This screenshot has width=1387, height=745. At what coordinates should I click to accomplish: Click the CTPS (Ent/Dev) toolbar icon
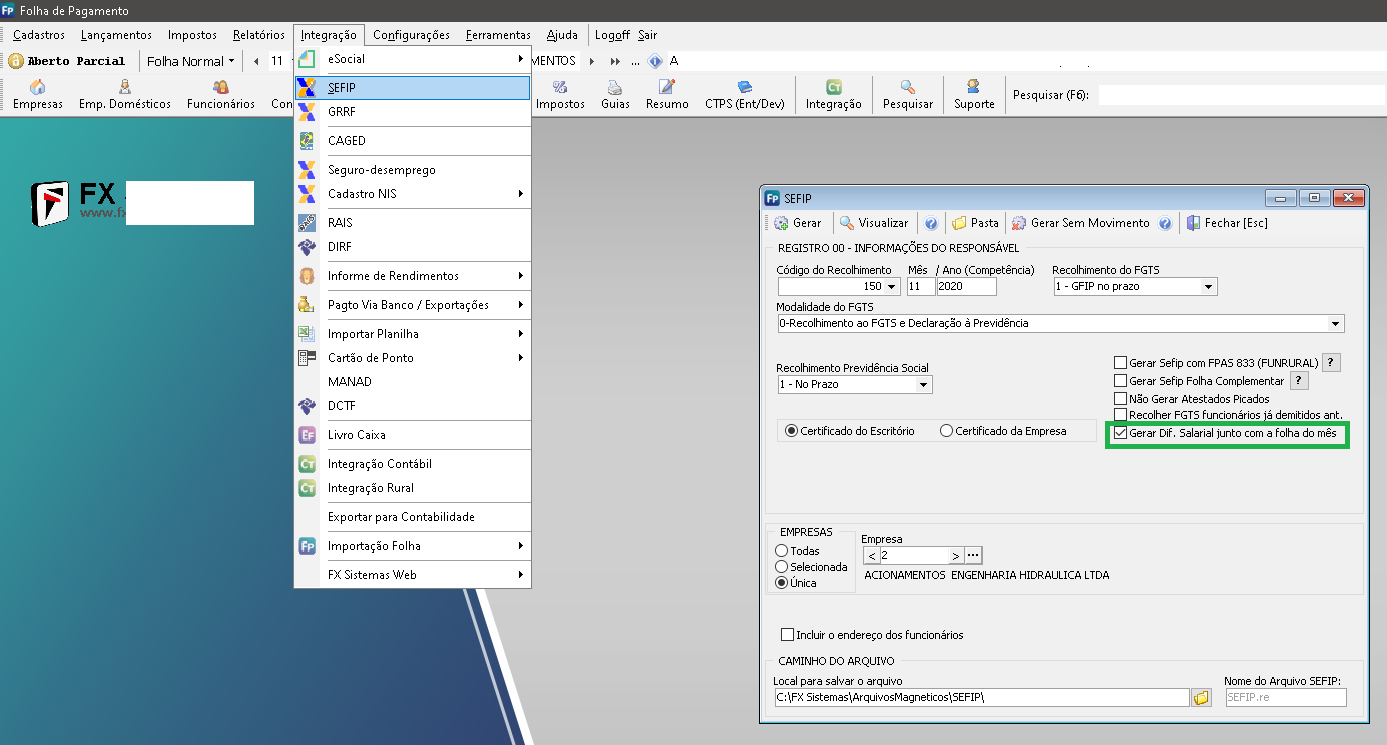click(744, 94)
